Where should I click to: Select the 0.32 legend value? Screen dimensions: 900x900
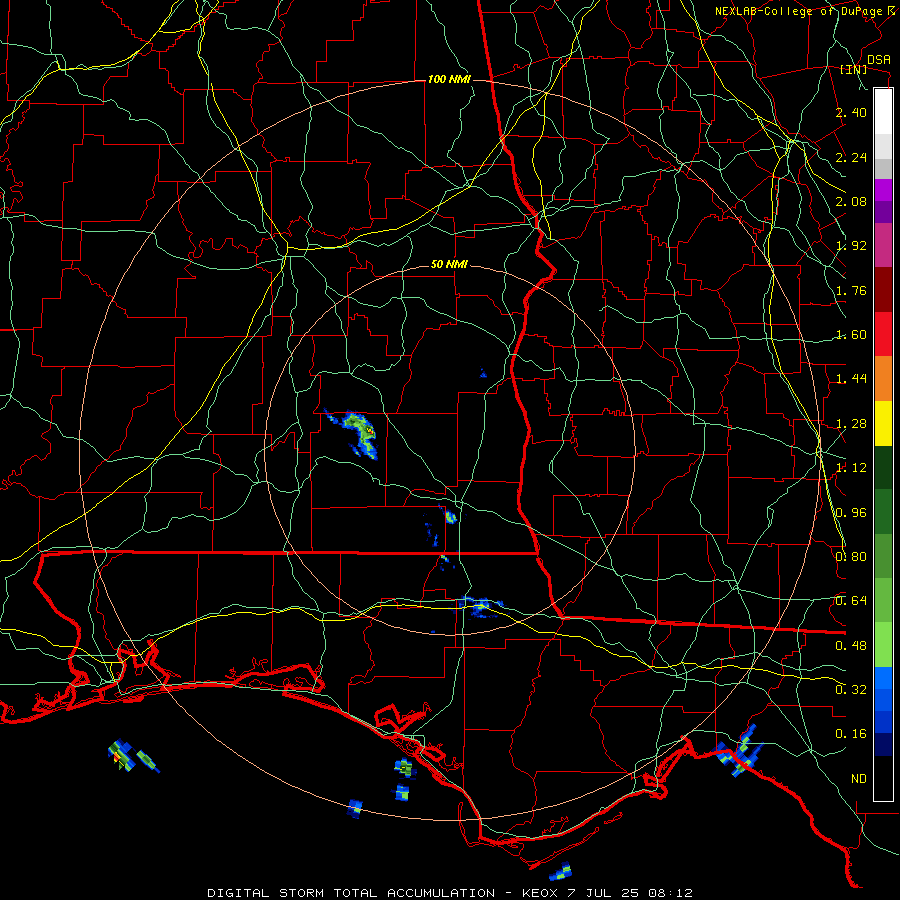pos(851,690)
